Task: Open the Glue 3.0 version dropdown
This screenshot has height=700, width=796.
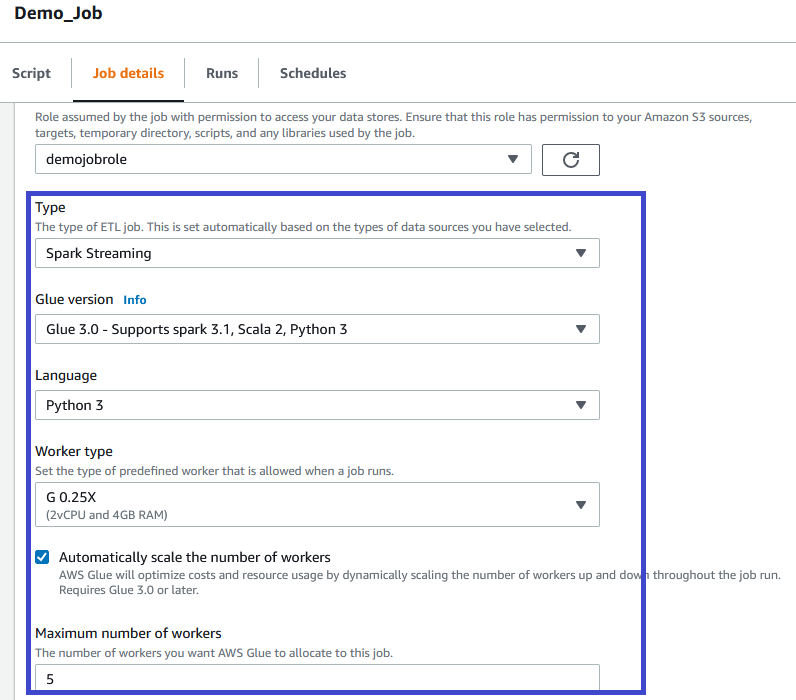Action: click(x=317, y=329)
